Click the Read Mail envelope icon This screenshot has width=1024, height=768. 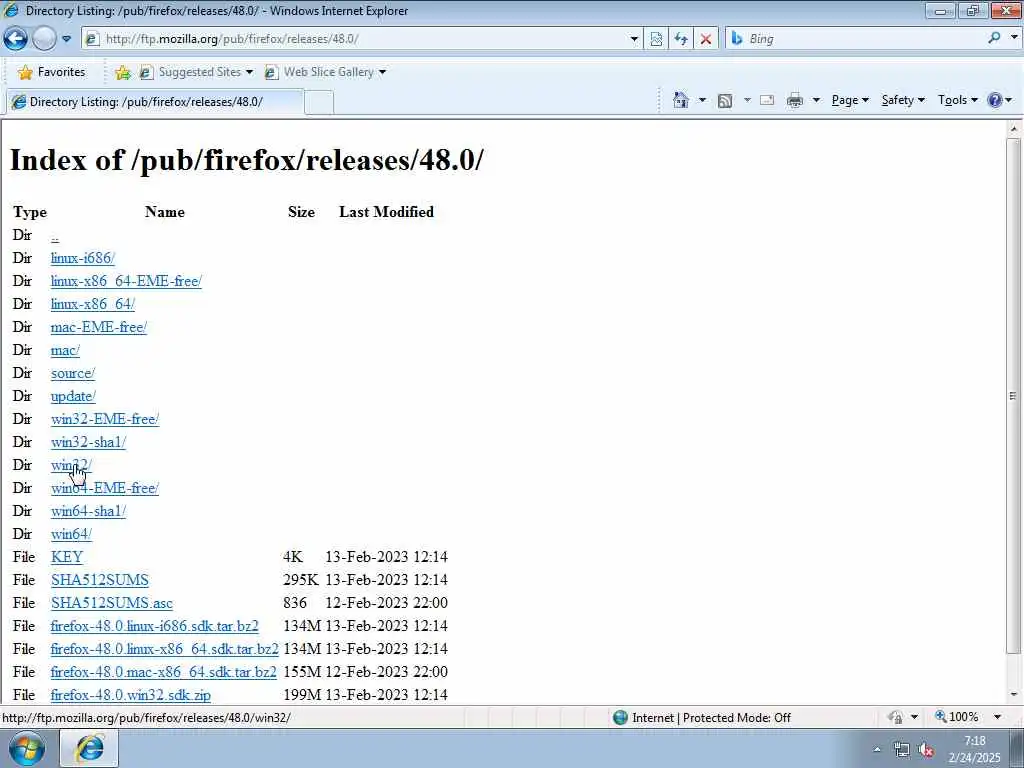coord(767,100)
